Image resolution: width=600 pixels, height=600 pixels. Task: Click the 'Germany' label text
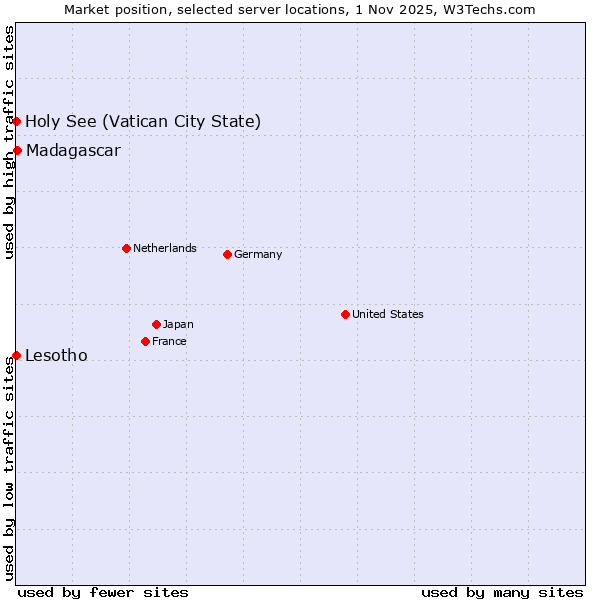258,254
